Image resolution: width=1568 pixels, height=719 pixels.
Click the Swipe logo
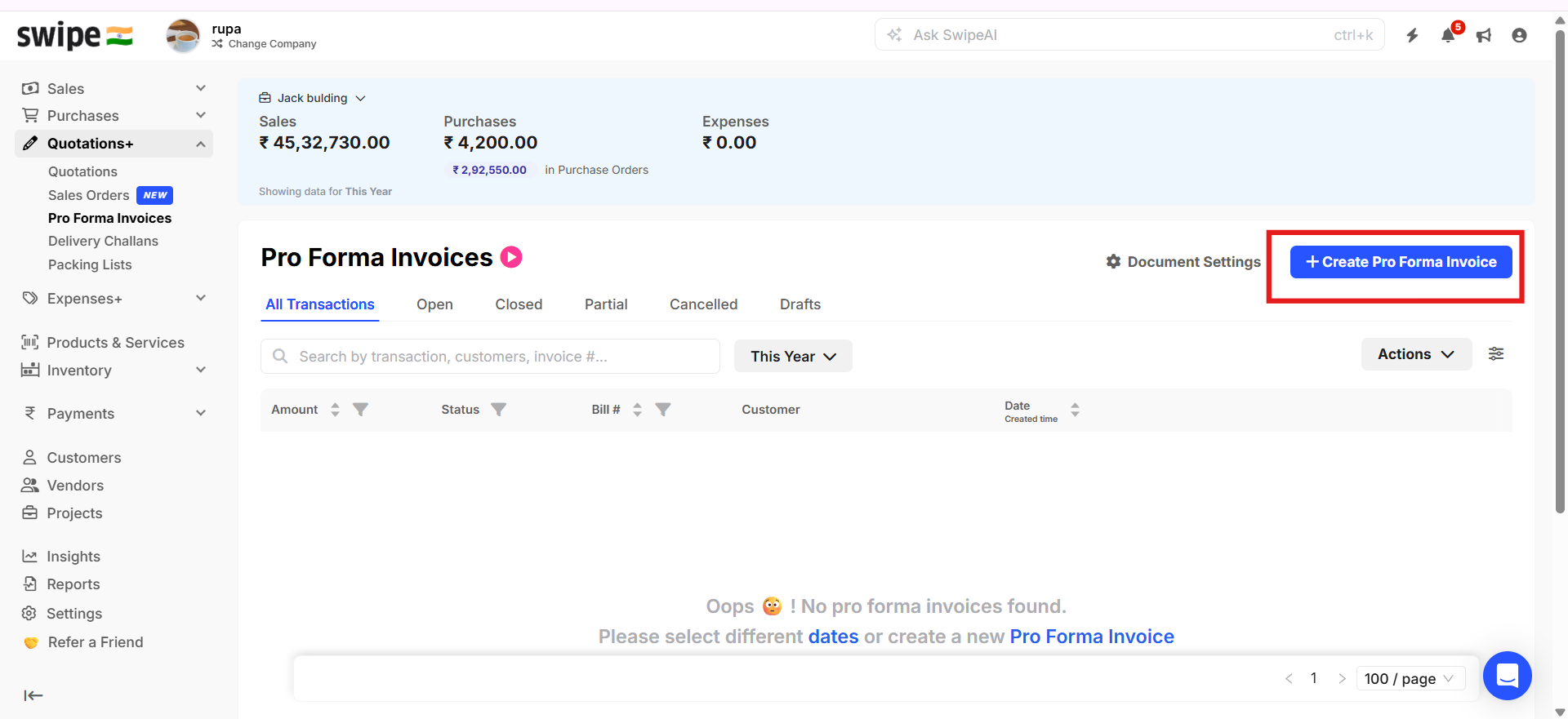click(x=75, y=36)
